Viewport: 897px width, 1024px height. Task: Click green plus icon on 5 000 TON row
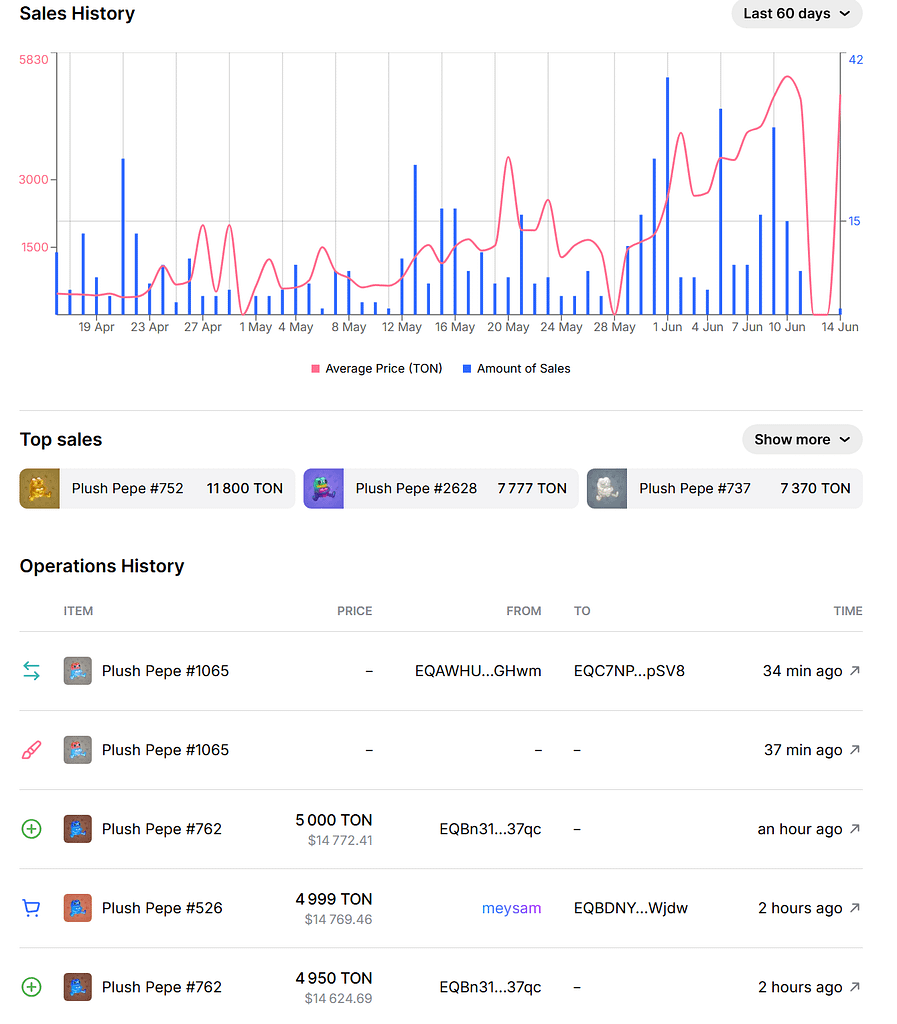[31, 829]
